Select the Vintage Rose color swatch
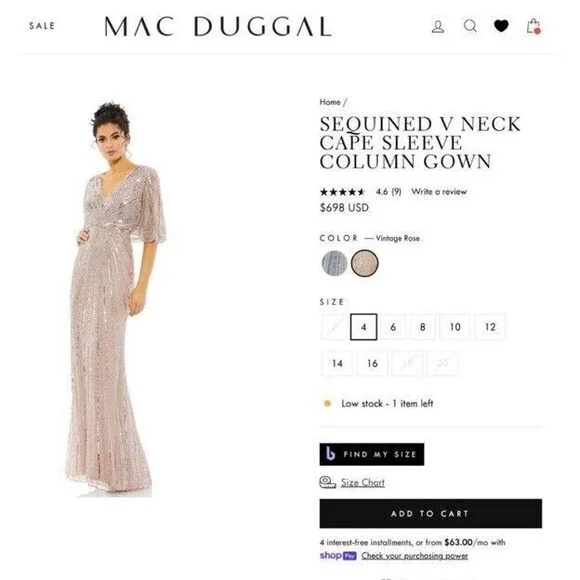This screenshot has width=580, height=580. (x=364, y=263)
